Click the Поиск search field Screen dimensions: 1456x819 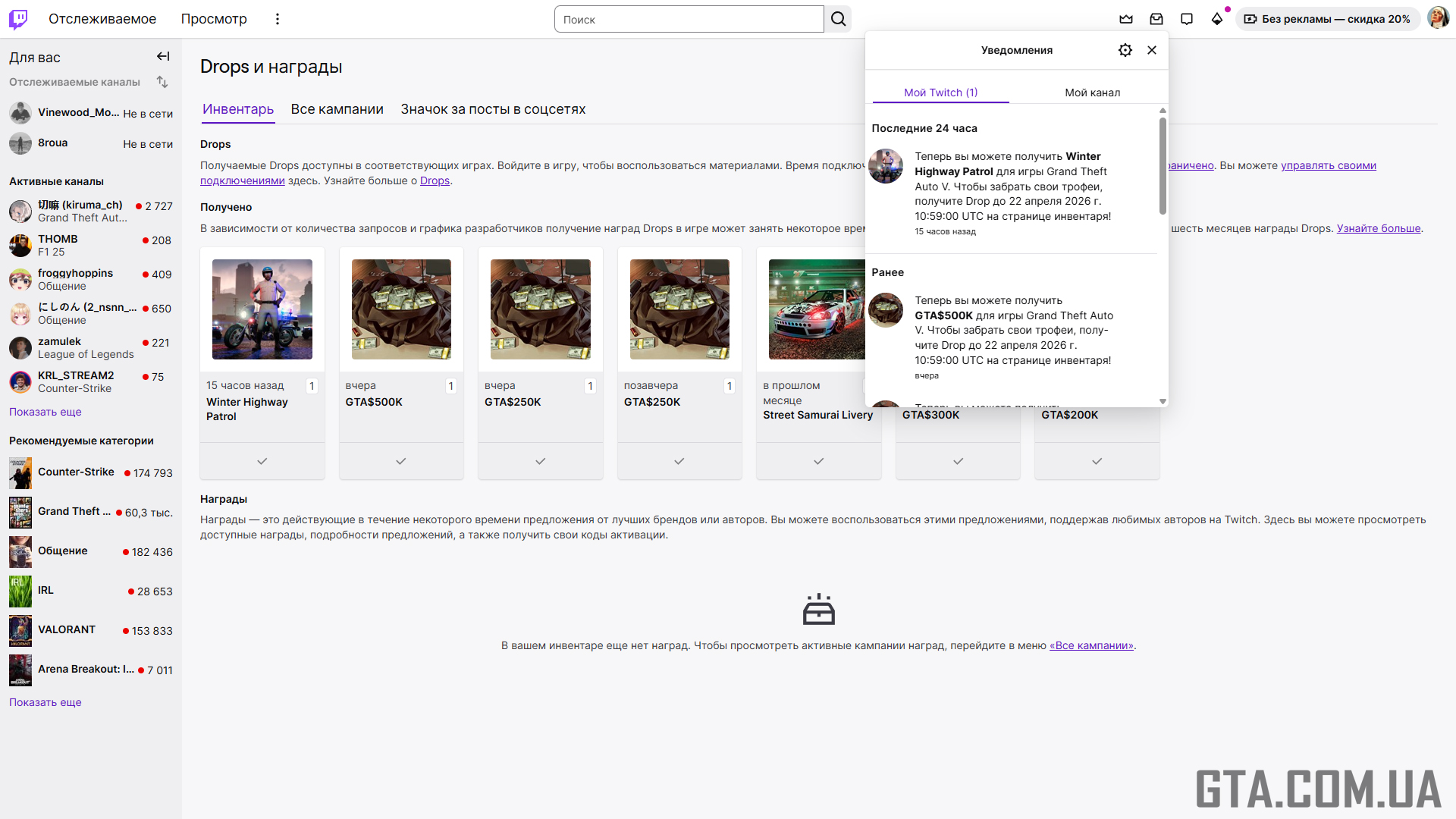click(689, 19)
